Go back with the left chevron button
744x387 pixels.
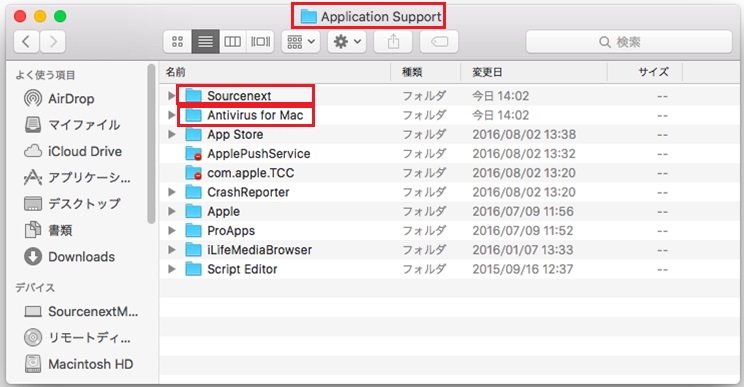coord(27,42)
